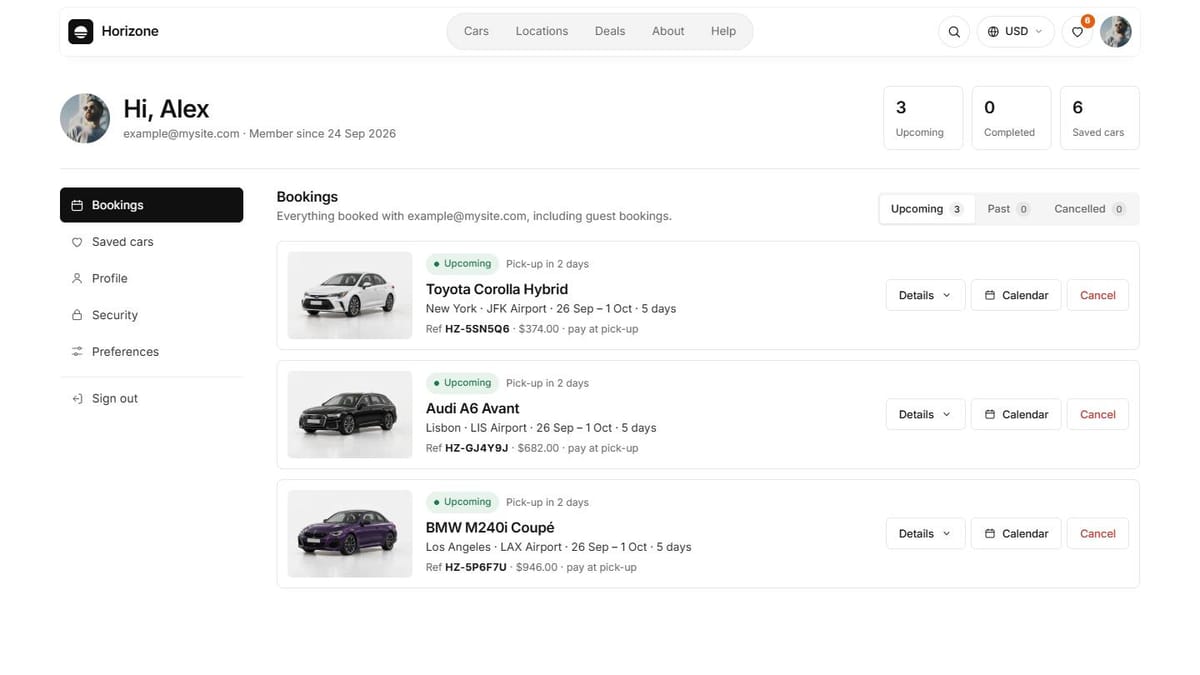Viewport: 1200px width, 675px height.
Task: Click the lock icon beside Security
Action: click(77, 315)
